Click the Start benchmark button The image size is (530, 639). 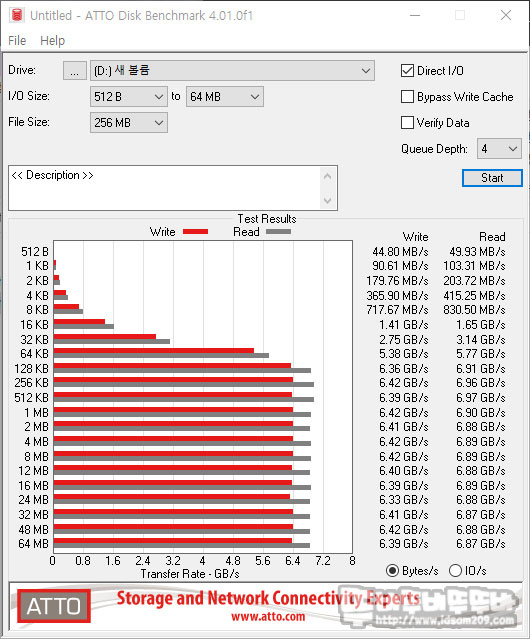coord(492,178)
